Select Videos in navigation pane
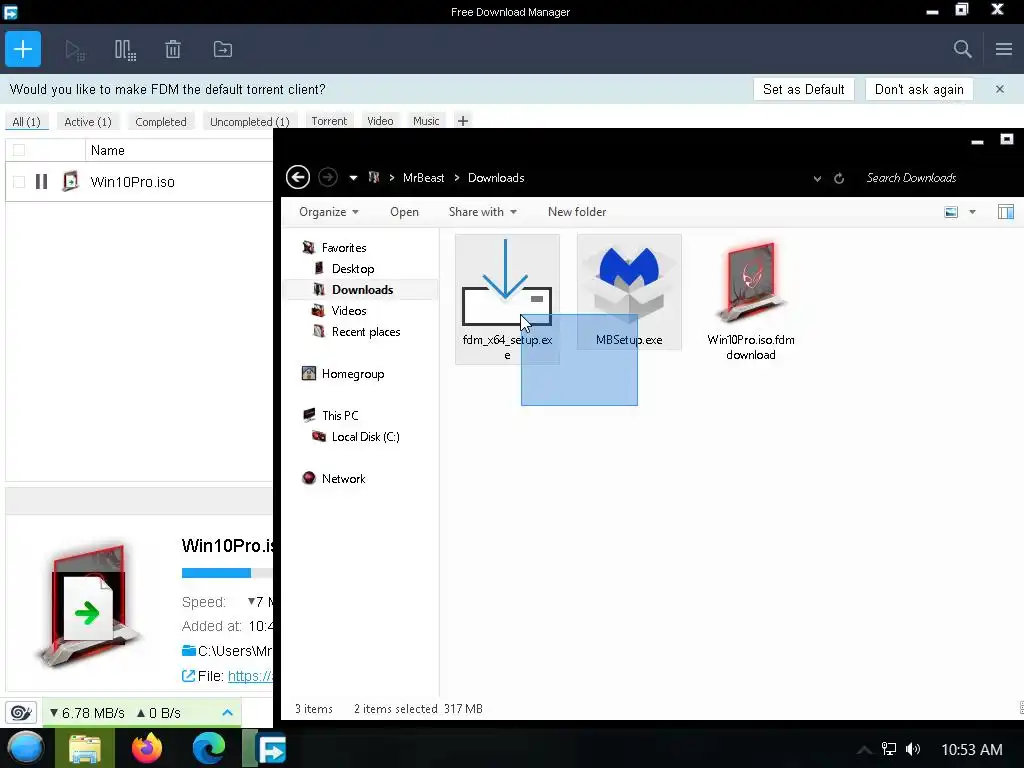 [349, 311]
